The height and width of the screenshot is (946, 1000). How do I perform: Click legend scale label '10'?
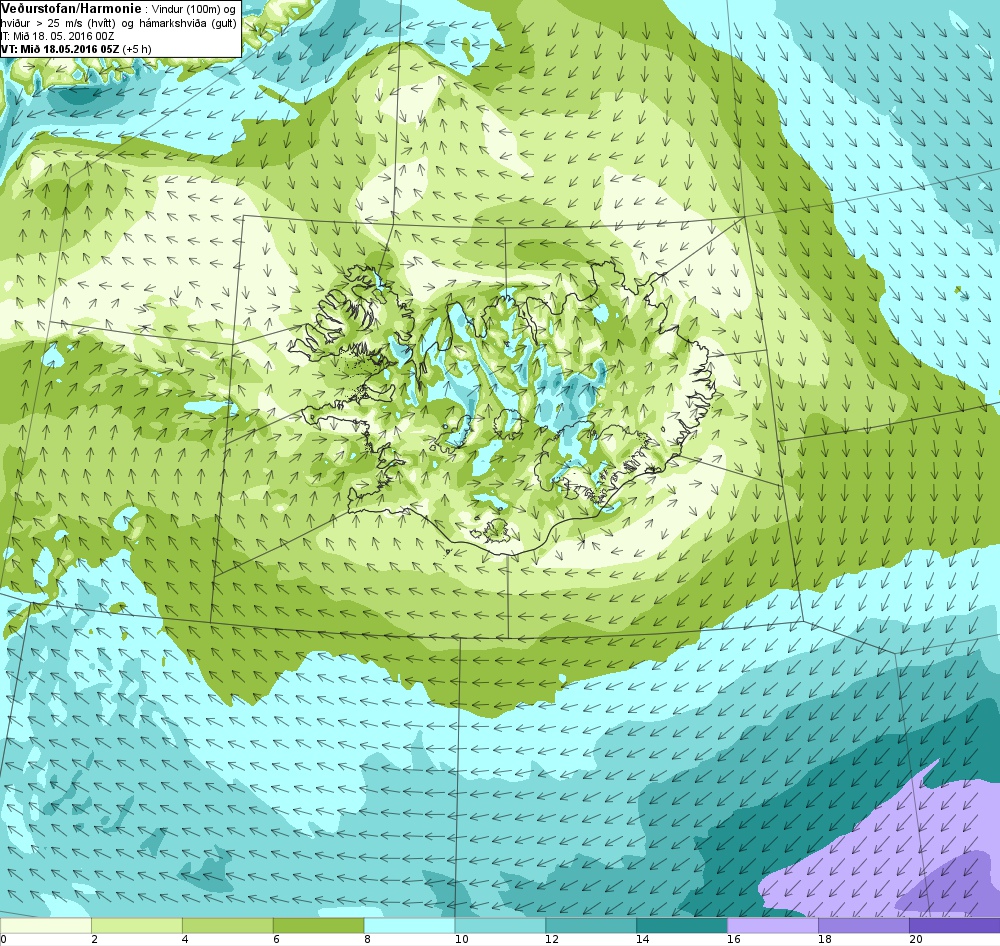[x=462, y=939]
